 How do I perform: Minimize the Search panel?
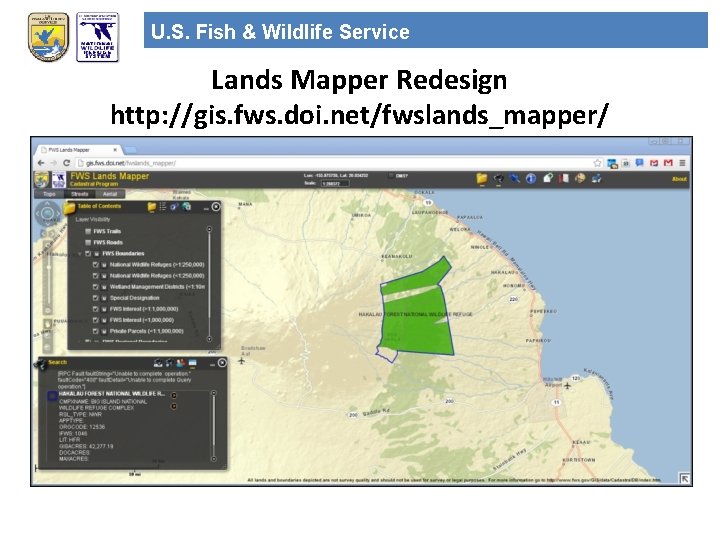[212, 364]
